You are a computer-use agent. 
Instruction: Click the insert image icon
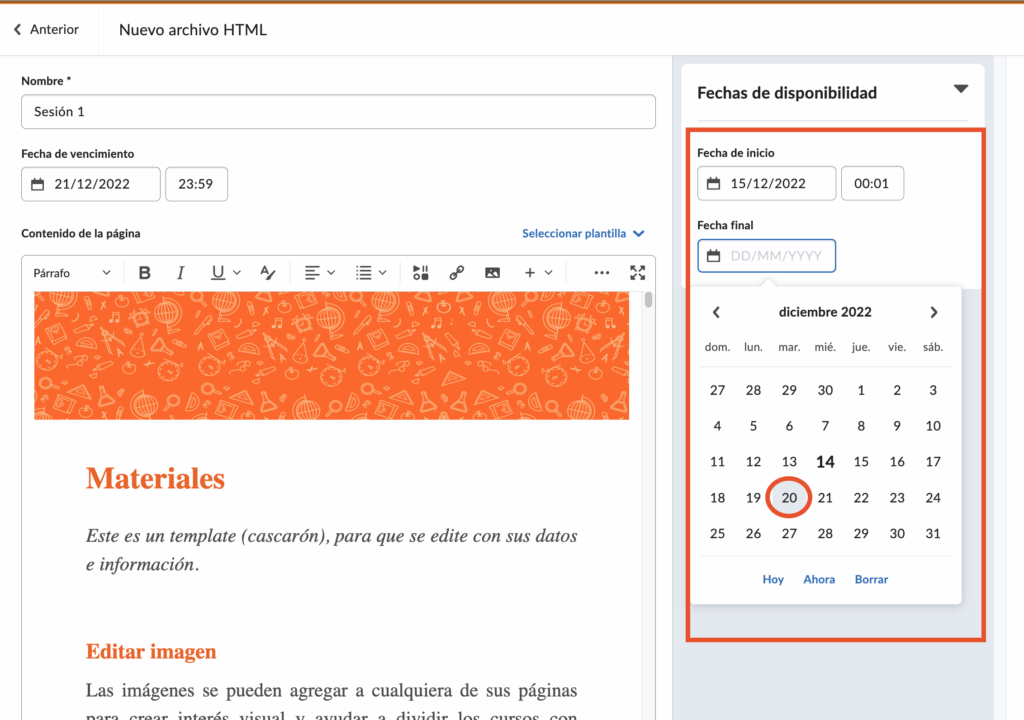[x=492, y=273]
